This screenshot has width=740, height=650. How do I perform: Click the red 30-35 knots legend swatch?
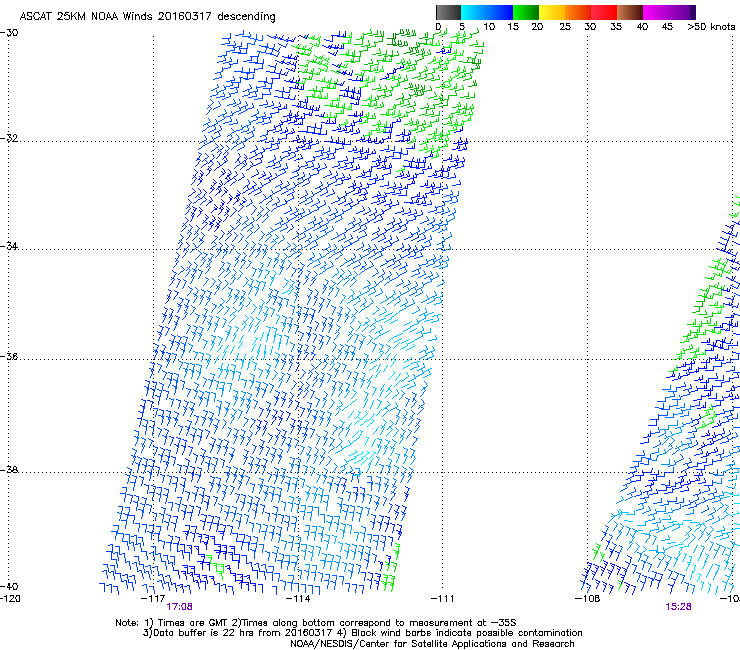coord(604,12)
